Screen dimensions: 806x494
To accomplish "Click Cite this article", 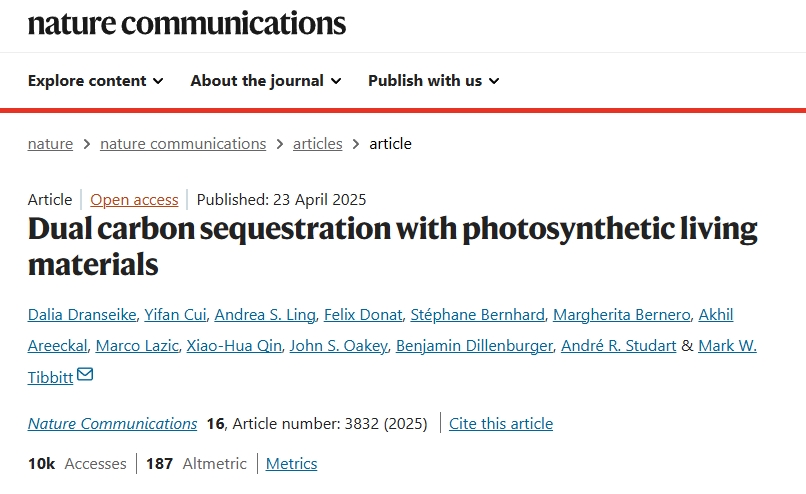I will point(501,423).
